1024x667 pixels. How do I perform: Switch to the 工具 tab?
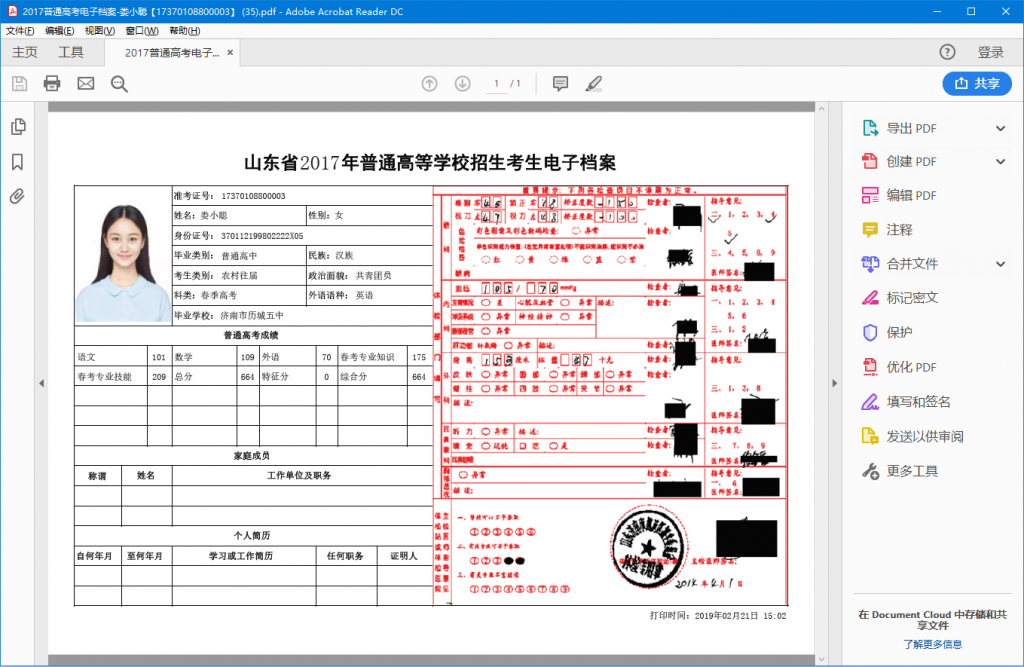(71, 52)
